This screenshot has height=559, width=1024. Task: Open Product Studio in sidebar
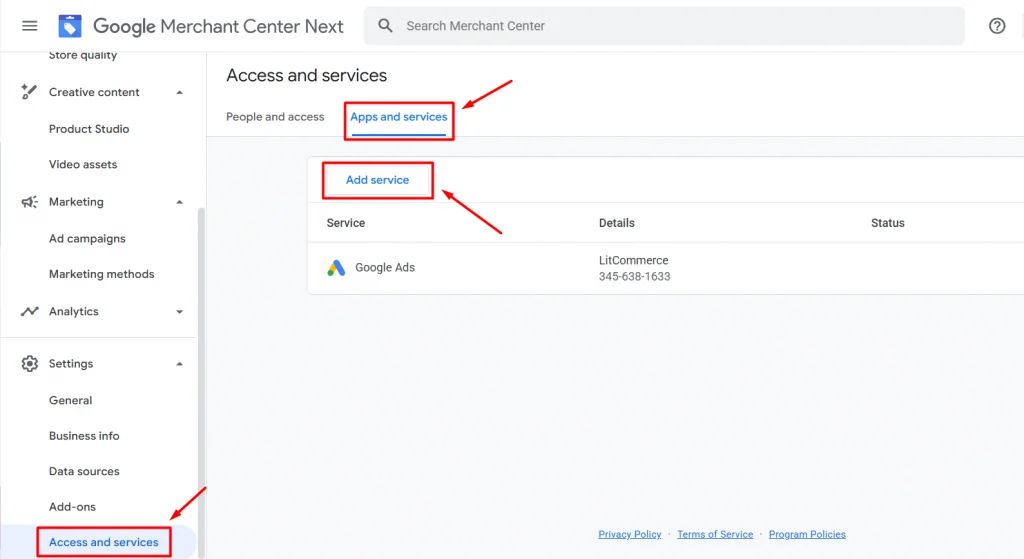tap(89, 129)
